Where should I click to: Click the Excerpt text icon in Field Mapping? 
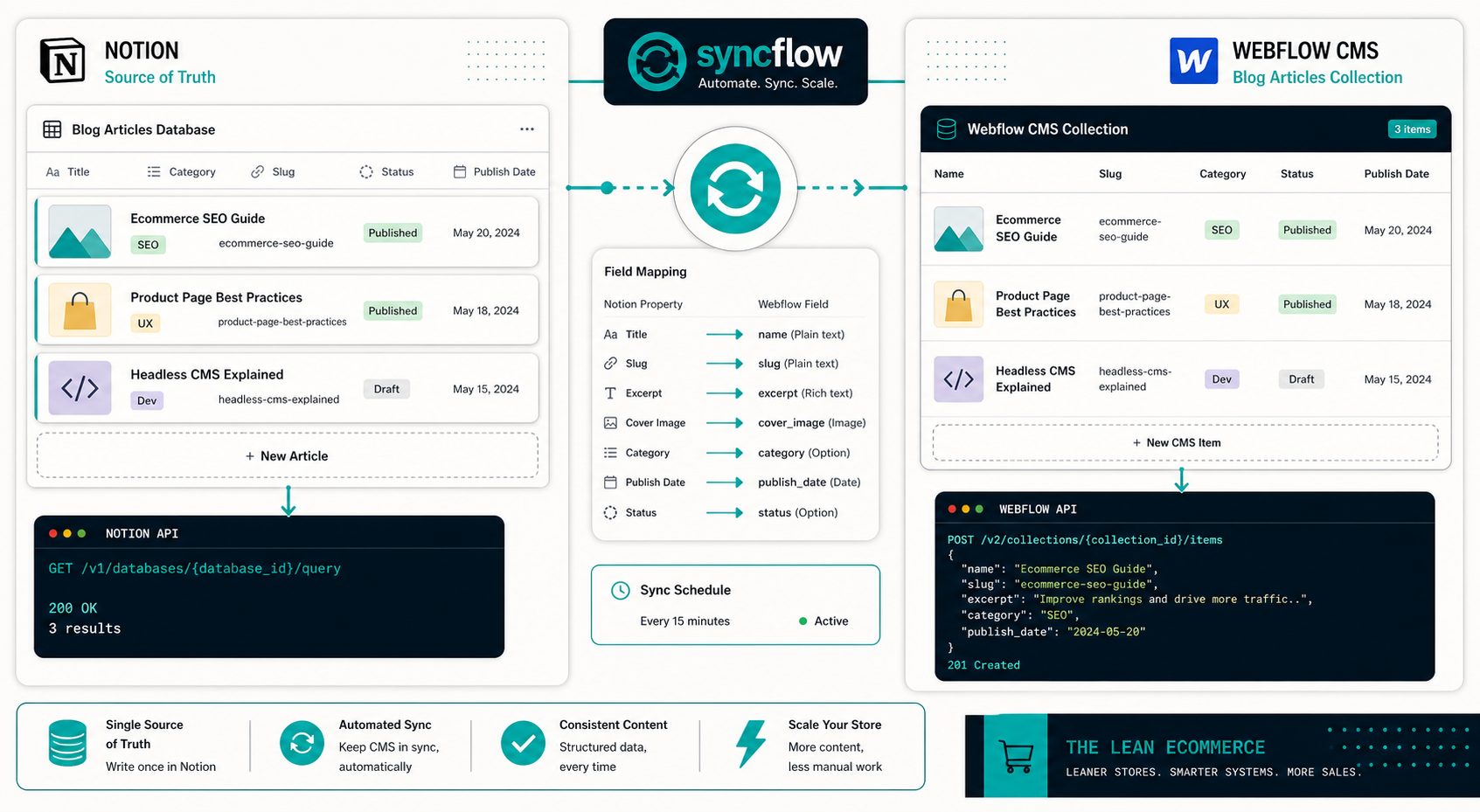(610, 393)
